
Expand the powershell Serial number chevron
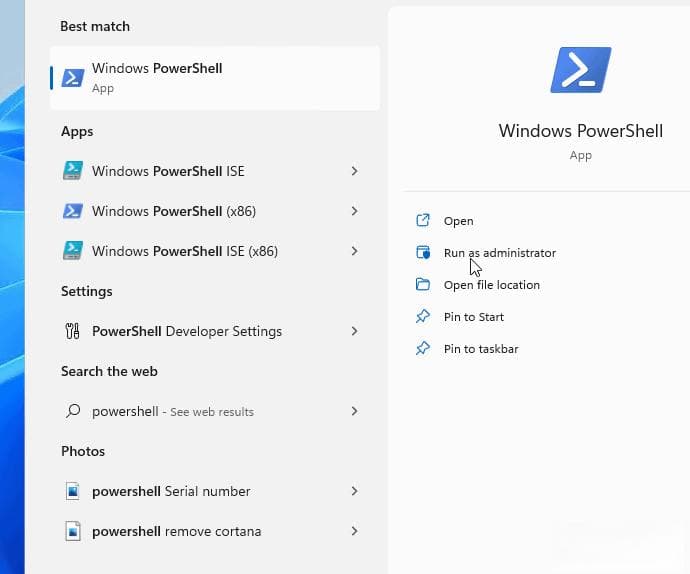(354, 491)
